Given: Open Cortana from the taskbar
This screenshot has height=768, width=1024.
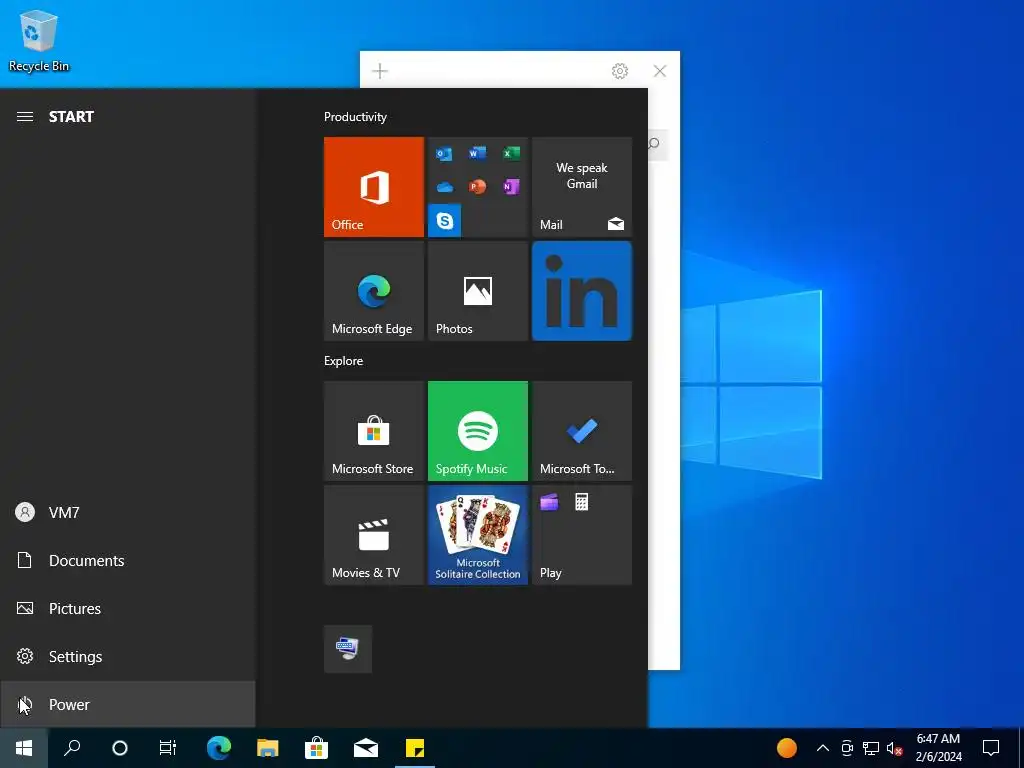Looking at the screenshot, I should coord(120,748).
